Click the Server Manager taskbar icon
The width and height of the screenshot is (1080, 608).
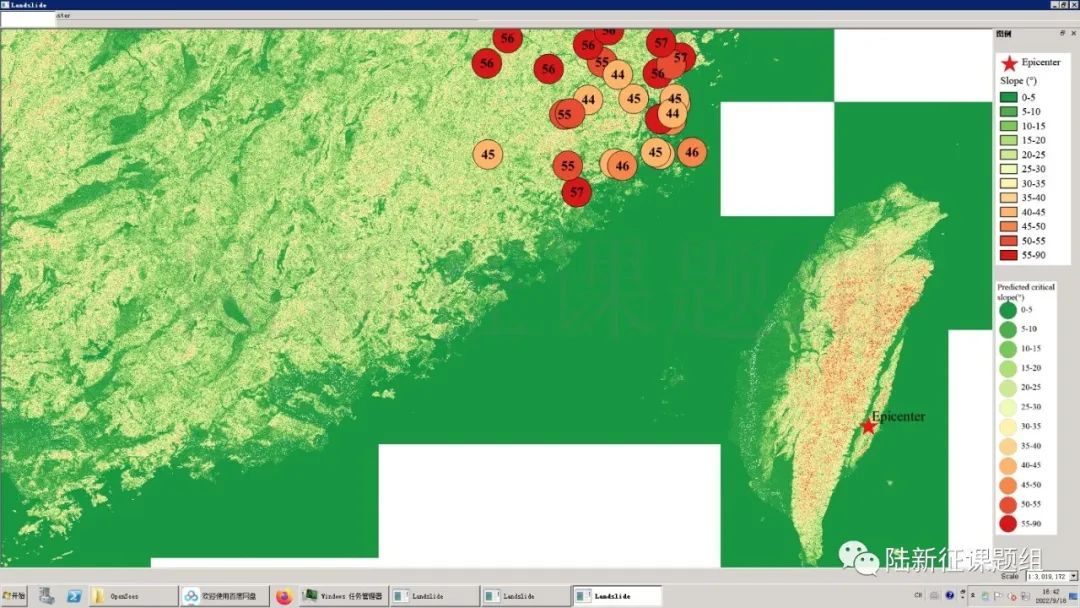tap(46, 596)
